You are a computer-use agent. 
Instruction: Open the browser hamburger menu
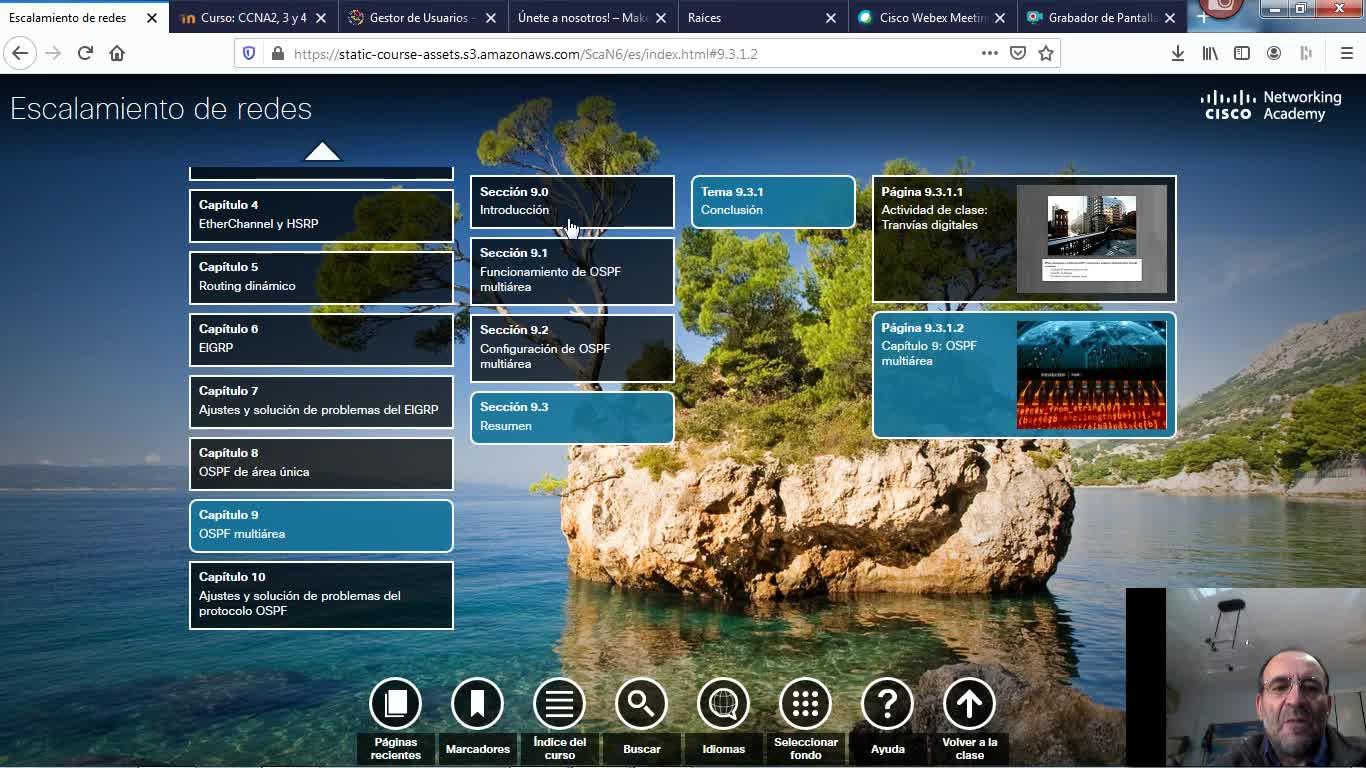pos(1346,54)
